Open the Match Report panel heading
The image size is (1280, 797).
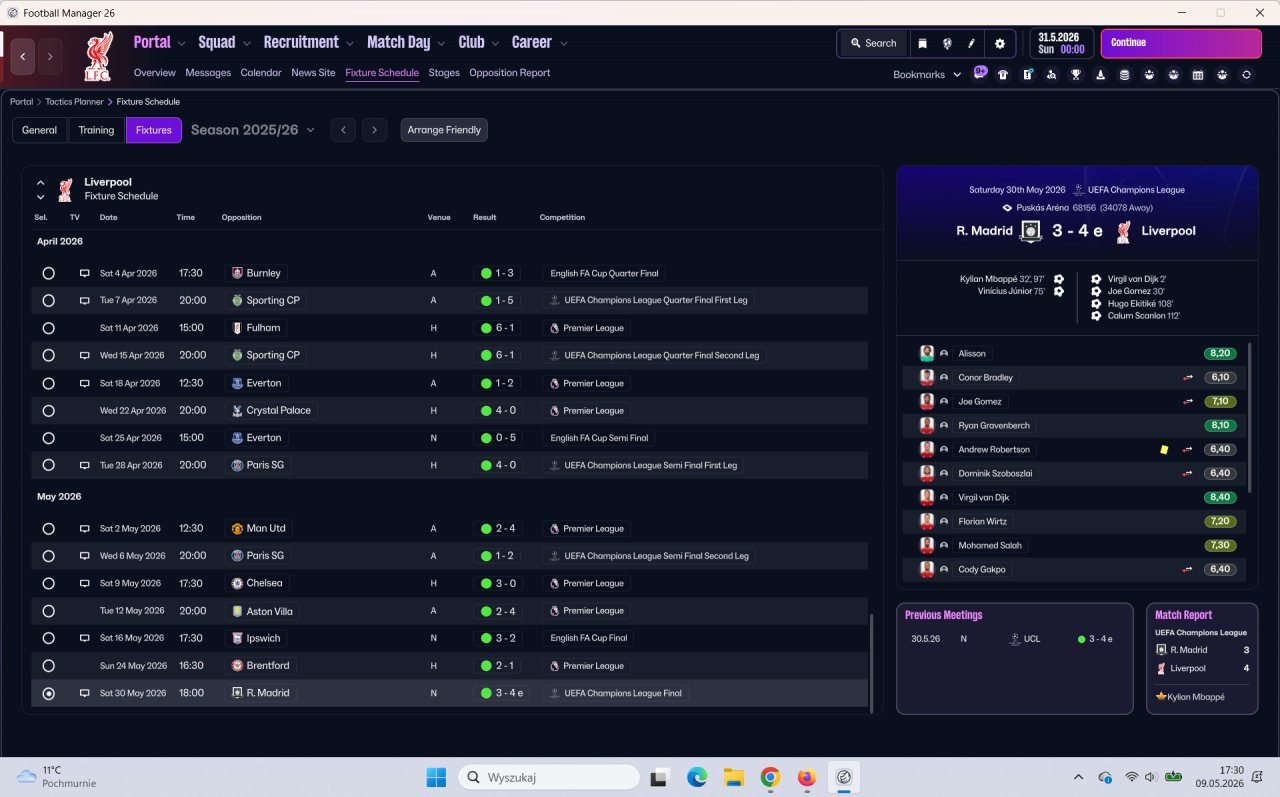point(1184,615)
